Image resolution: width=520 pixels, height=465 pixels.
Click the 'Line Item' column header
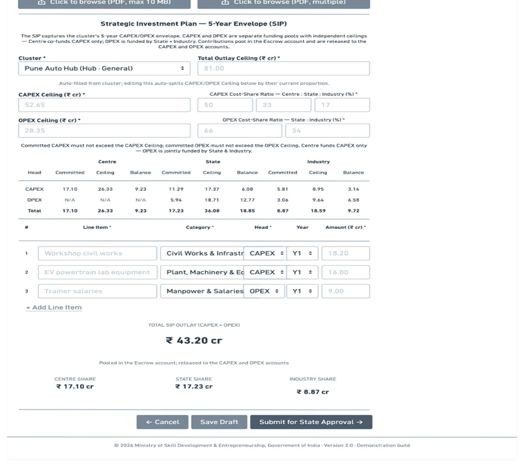[x=97, y=227]
